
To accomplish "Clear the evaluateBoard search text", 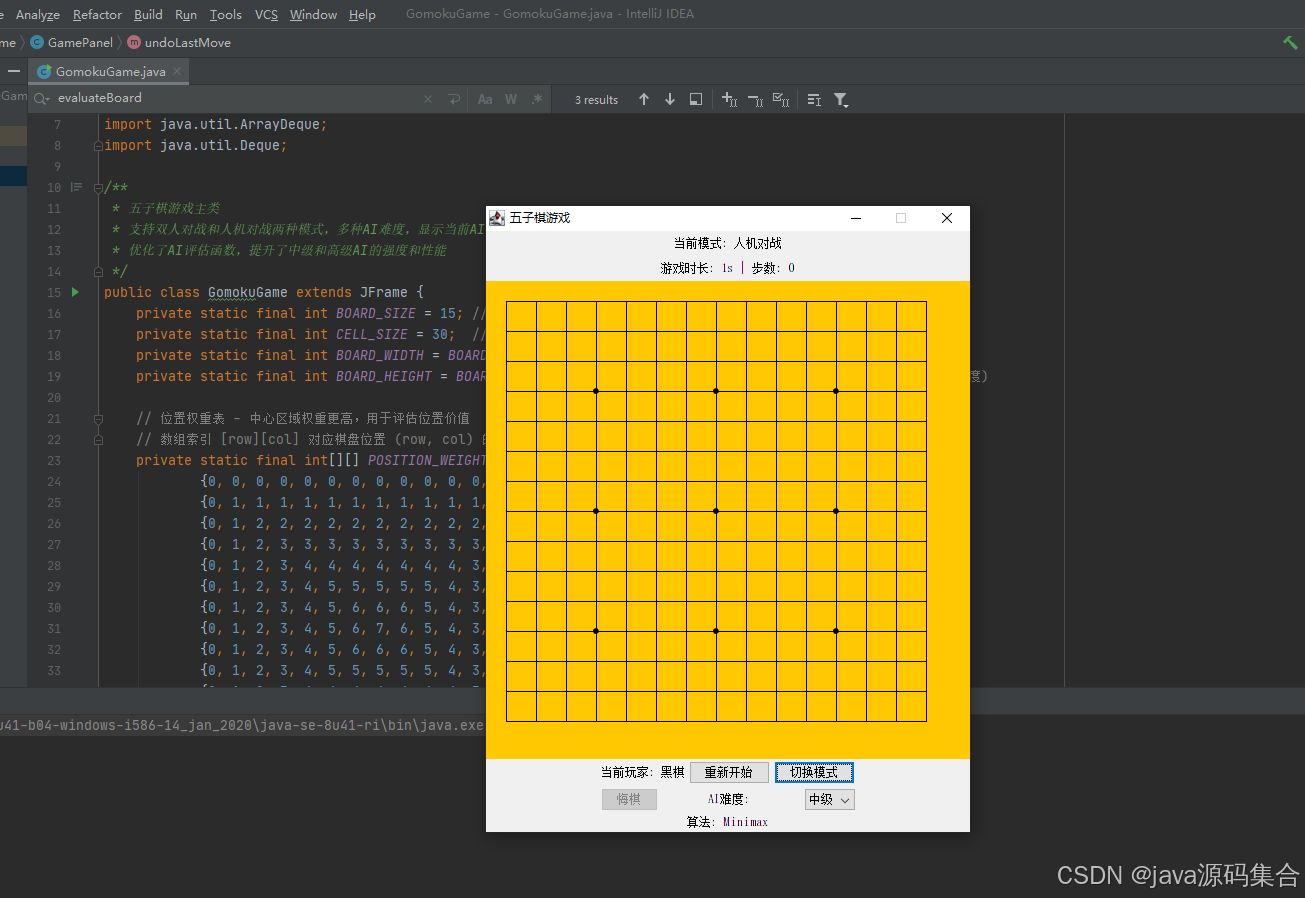I will click(x=428, y=99).
